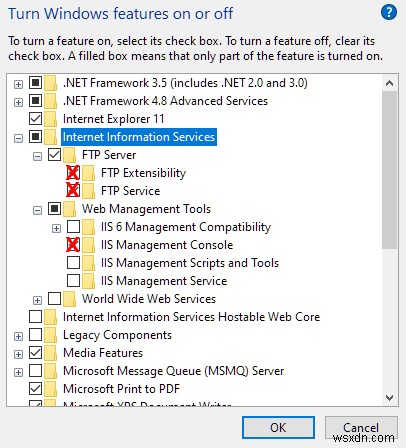Expand the World Wide Web Services node
This screenshot has height=448, width=406.
(x=37, y=300)
